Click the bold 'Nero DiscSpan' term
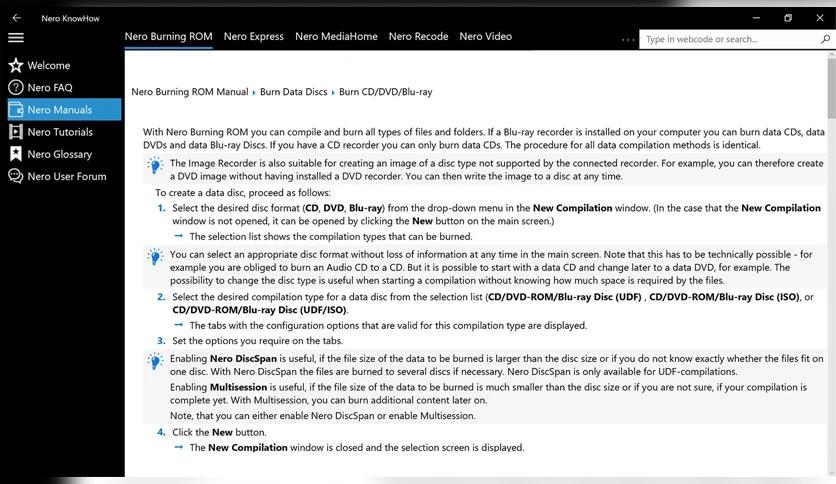Image resolution: width=836 pixels, height=484 pixels. (x=243, y=359)
